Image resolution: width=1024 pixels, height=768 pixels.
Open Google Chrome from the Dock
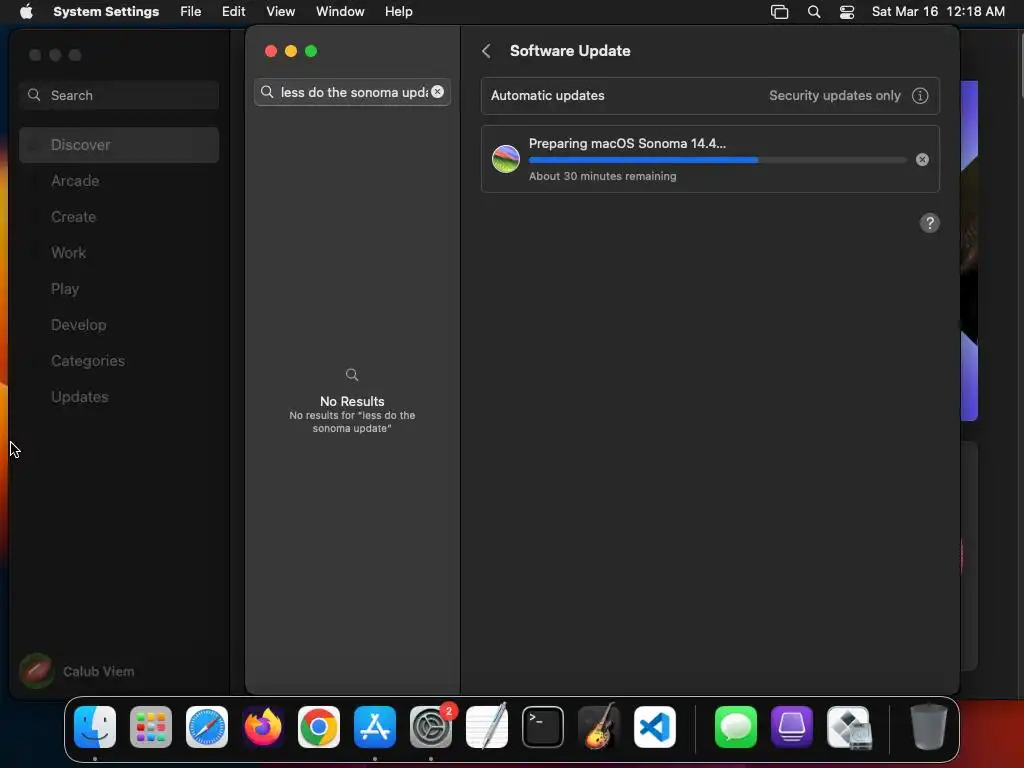[x=319, y=727]
